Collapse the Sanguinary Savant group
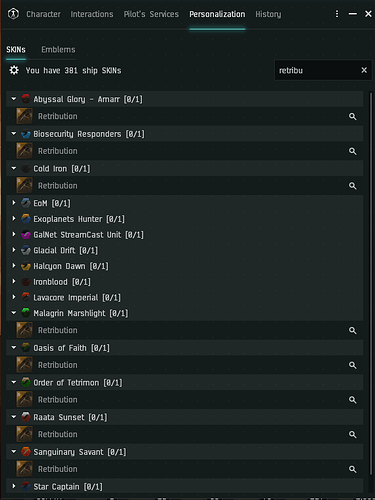Image resolution: width=375 pixels, height=500 pixels. (x=14, y=452)
